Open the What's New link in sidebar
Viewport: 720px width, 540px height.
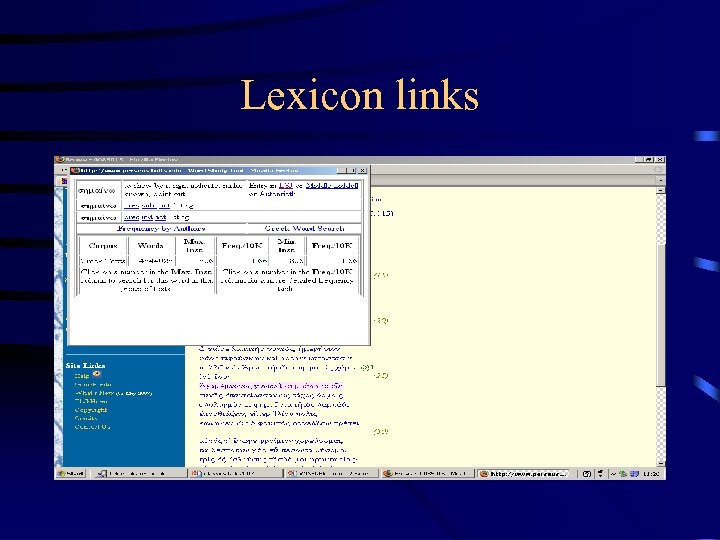[x=94, y=393]
